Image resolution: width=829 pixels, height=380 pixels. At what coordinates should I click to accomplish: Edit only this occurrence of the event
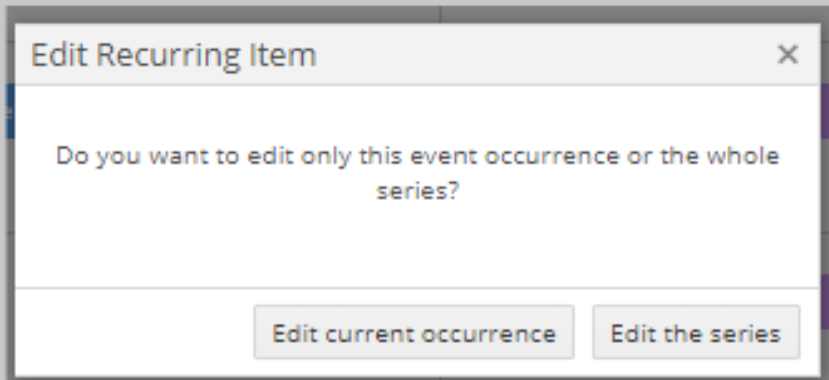tap(413, 332)
